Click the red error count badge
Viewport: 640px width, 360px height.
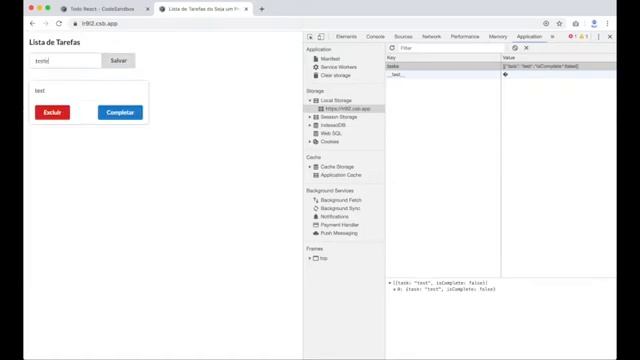[572, 37]
